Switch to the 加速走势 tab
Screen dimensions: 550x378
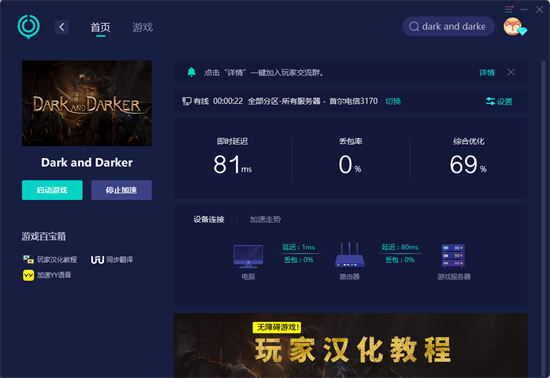click(x=265, y=220)
